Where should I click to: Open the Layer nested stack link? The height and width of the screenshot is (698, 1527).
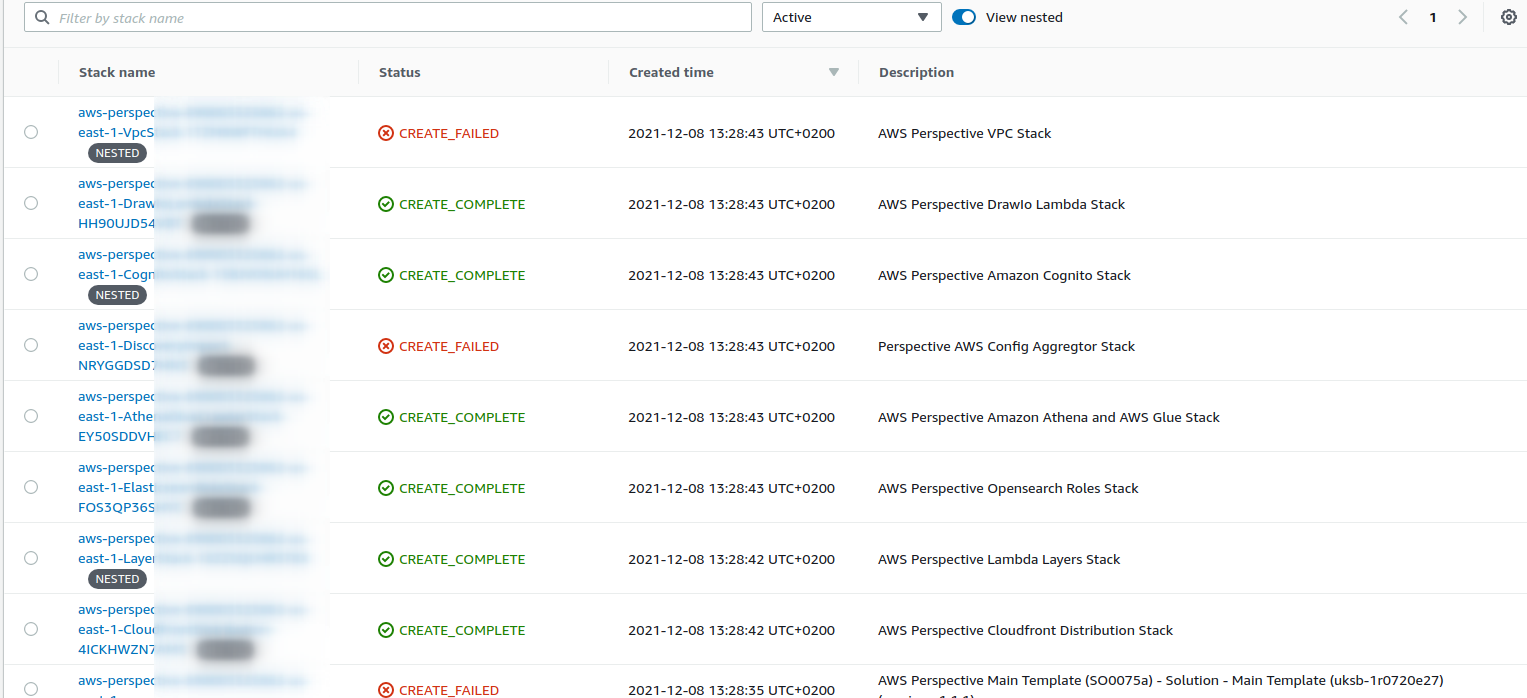point(195,548)
